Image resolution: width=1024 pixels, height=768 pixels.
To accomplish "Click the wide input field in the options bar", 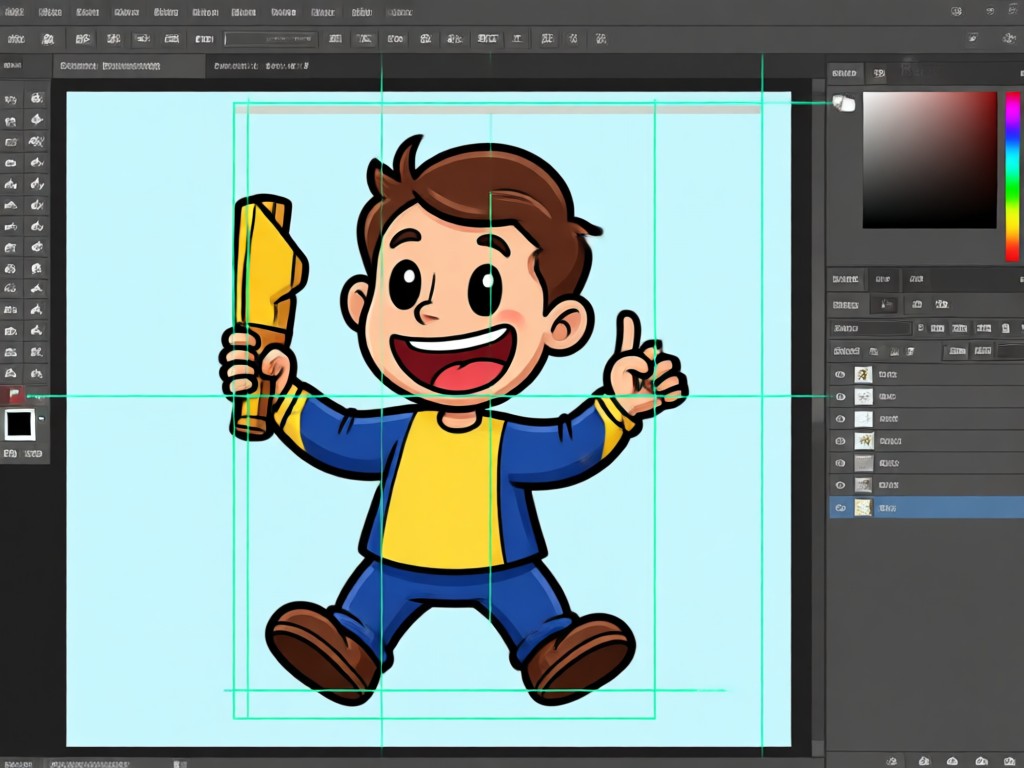I will 270,39.
